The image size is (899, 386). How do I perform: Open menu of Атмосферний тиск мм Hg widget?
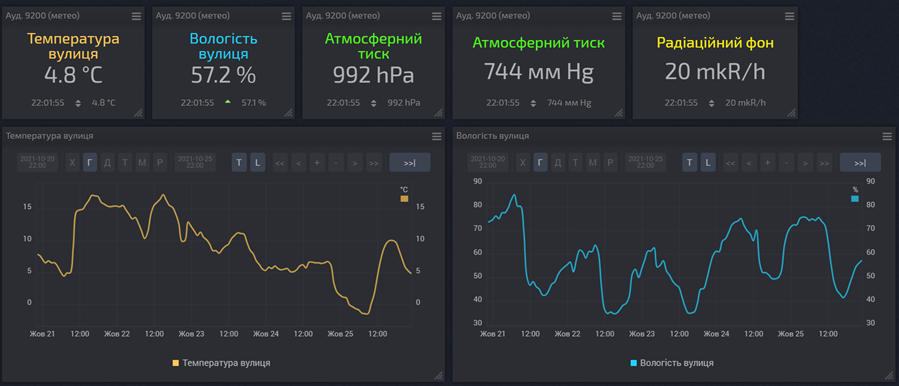pos(617,17)
